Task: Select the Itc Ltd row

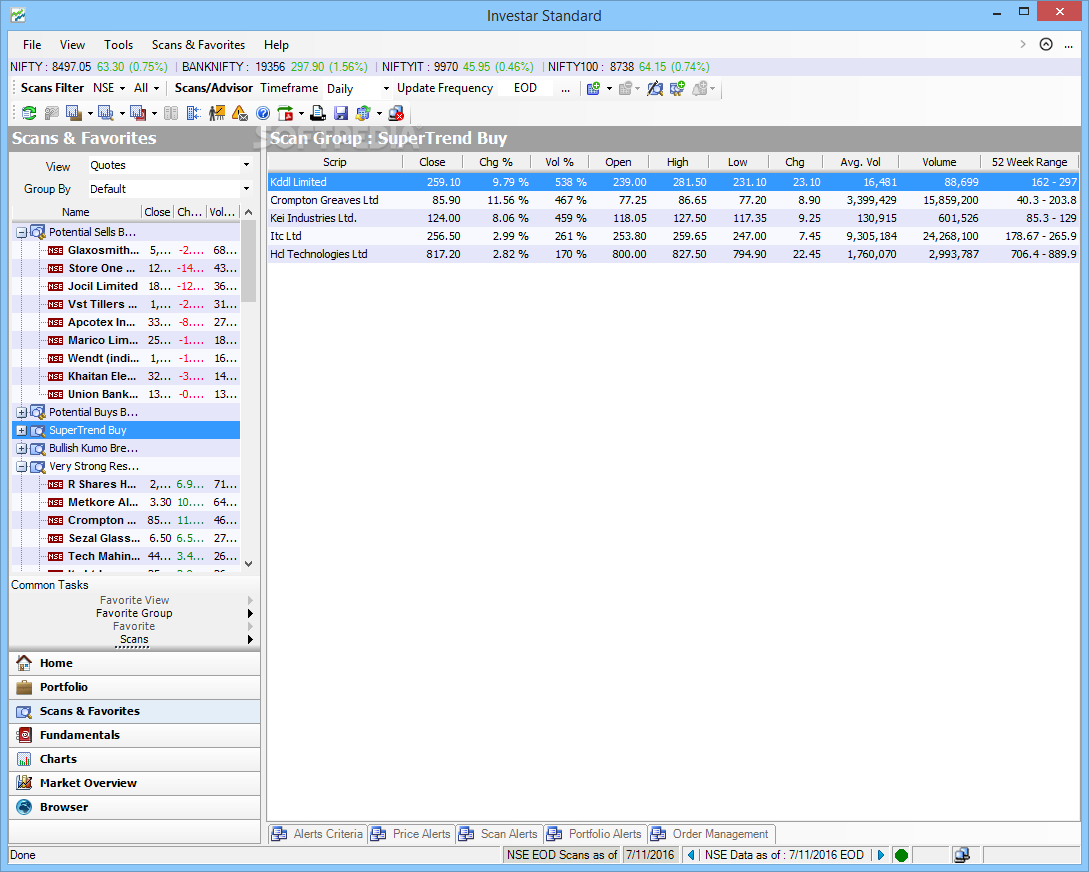Action: tap(673, 236)
